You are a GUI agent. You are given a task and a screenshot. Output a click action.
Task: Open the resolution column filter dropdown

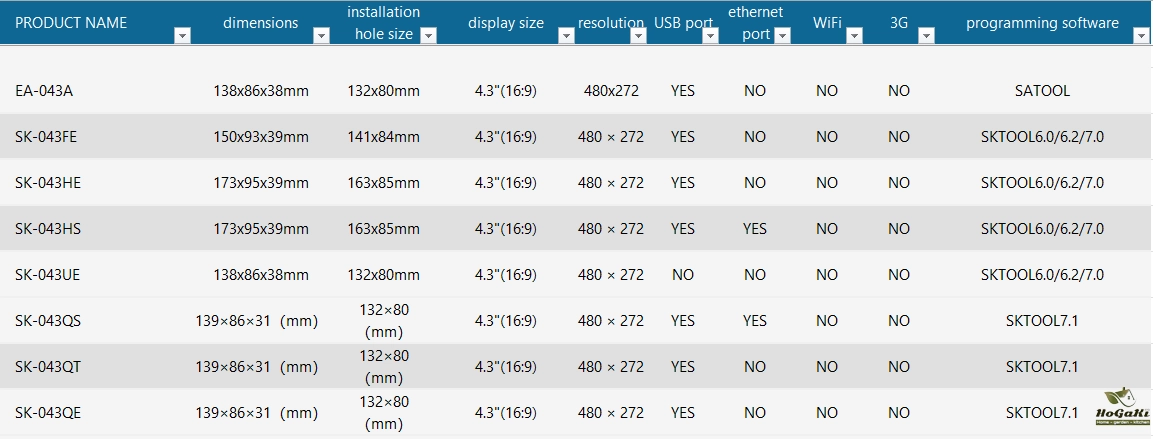[x=639, y=36]
